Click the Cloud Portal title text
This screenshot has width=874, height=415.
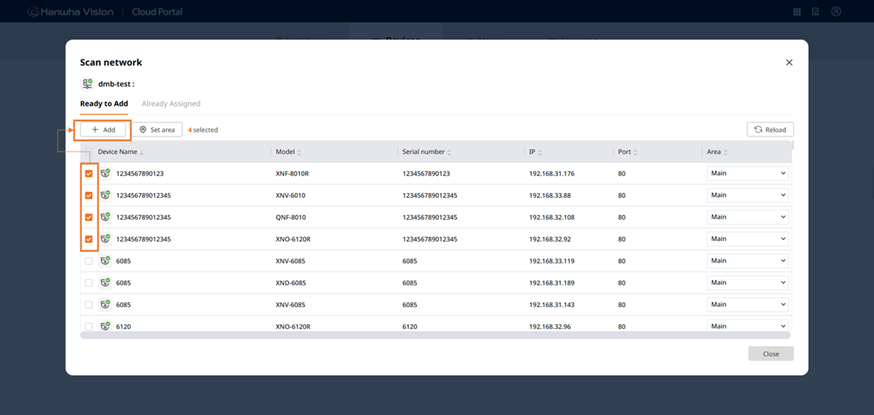pos(157,12)
